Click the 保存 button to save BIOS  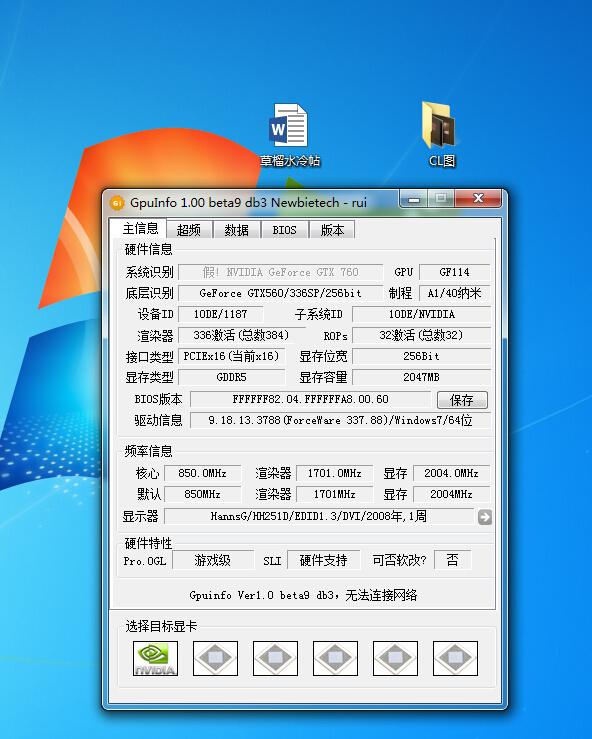[462, 400]
